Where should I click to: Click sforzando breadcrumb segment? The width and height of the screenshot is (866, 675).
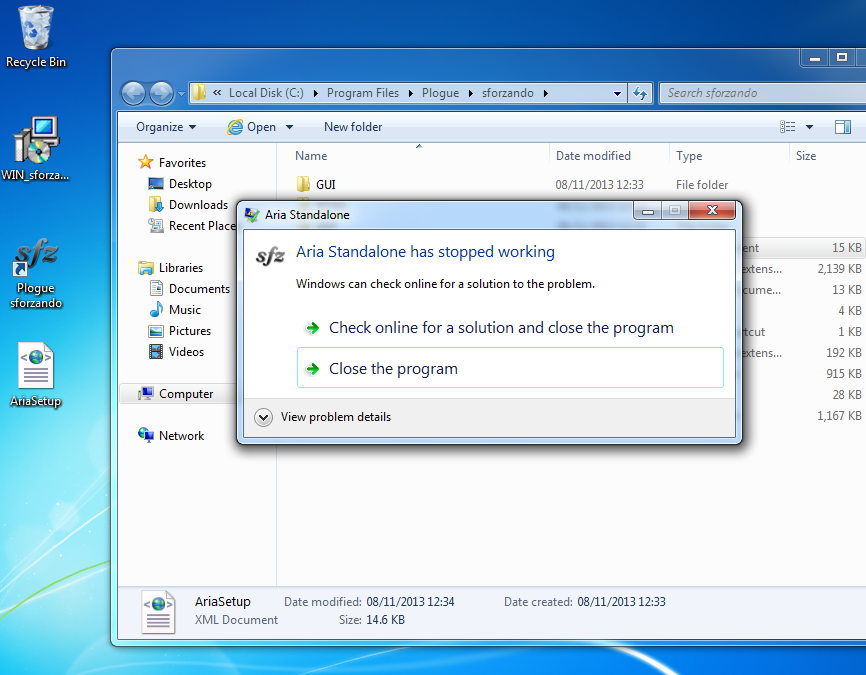coord(508,93)
